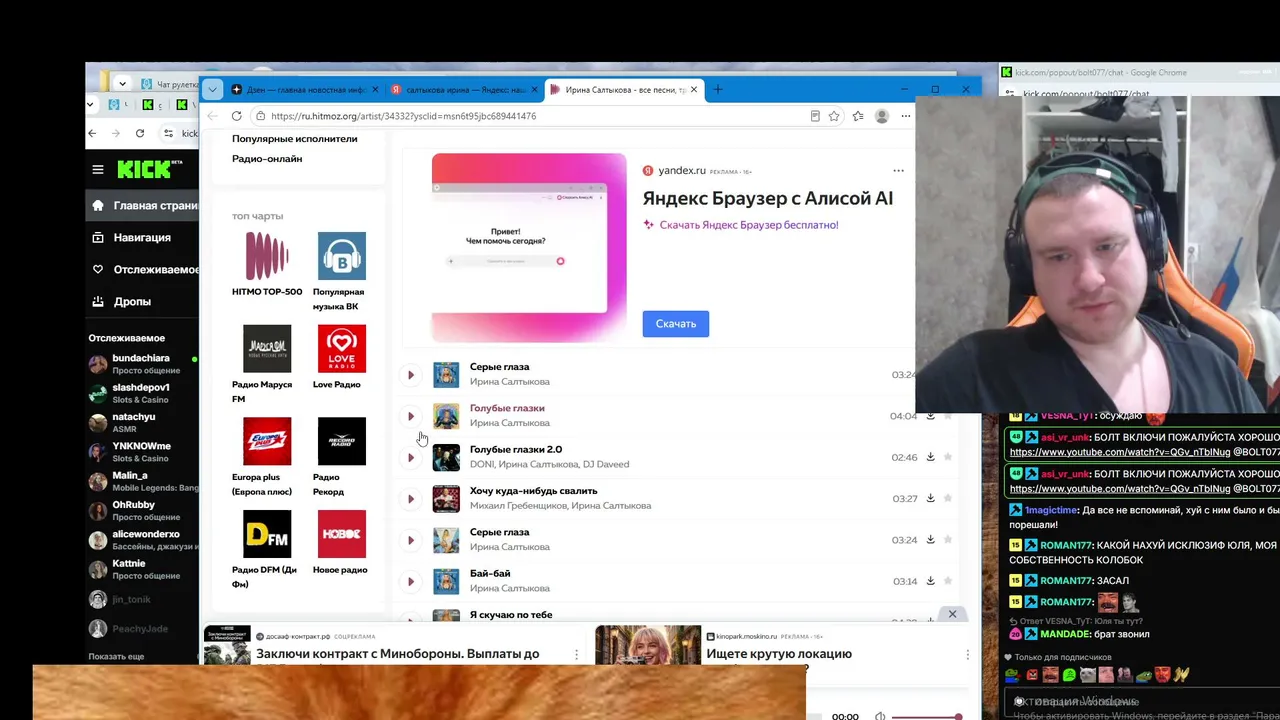Open HITMO TOP-500 chart
This screenshot has height=720, width=1280.
point(267,265)
